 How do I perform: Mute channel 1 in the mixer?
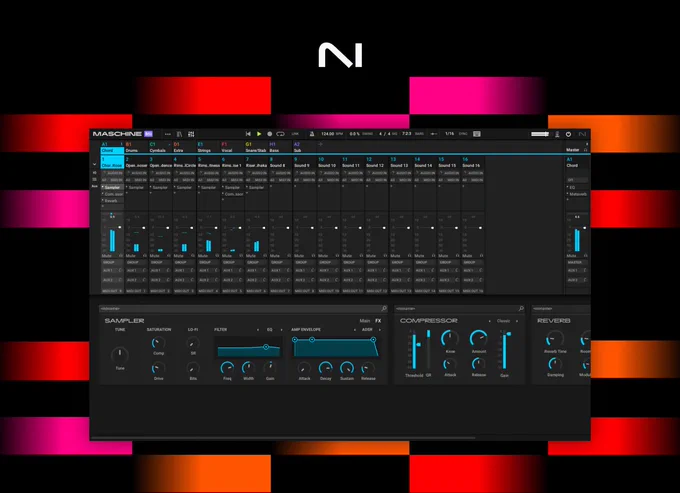point(107,256)
